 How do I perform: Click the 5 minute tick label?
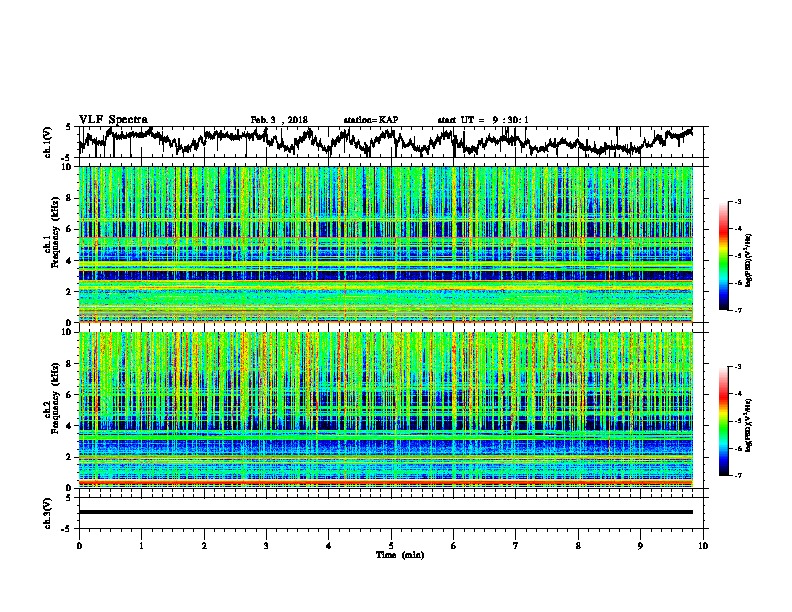pos(391,546)
